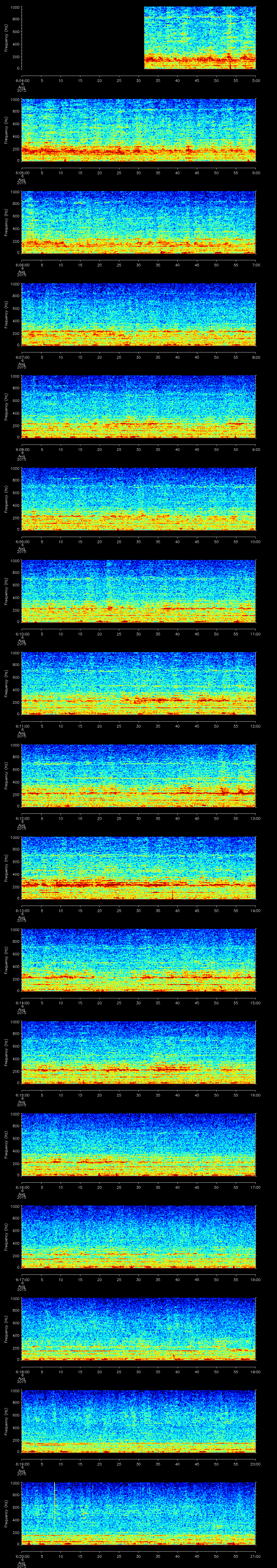Select the spectrogram panel starting at 6:07:00
Screen dimensions: 277x1568
(x=139, y=315)
